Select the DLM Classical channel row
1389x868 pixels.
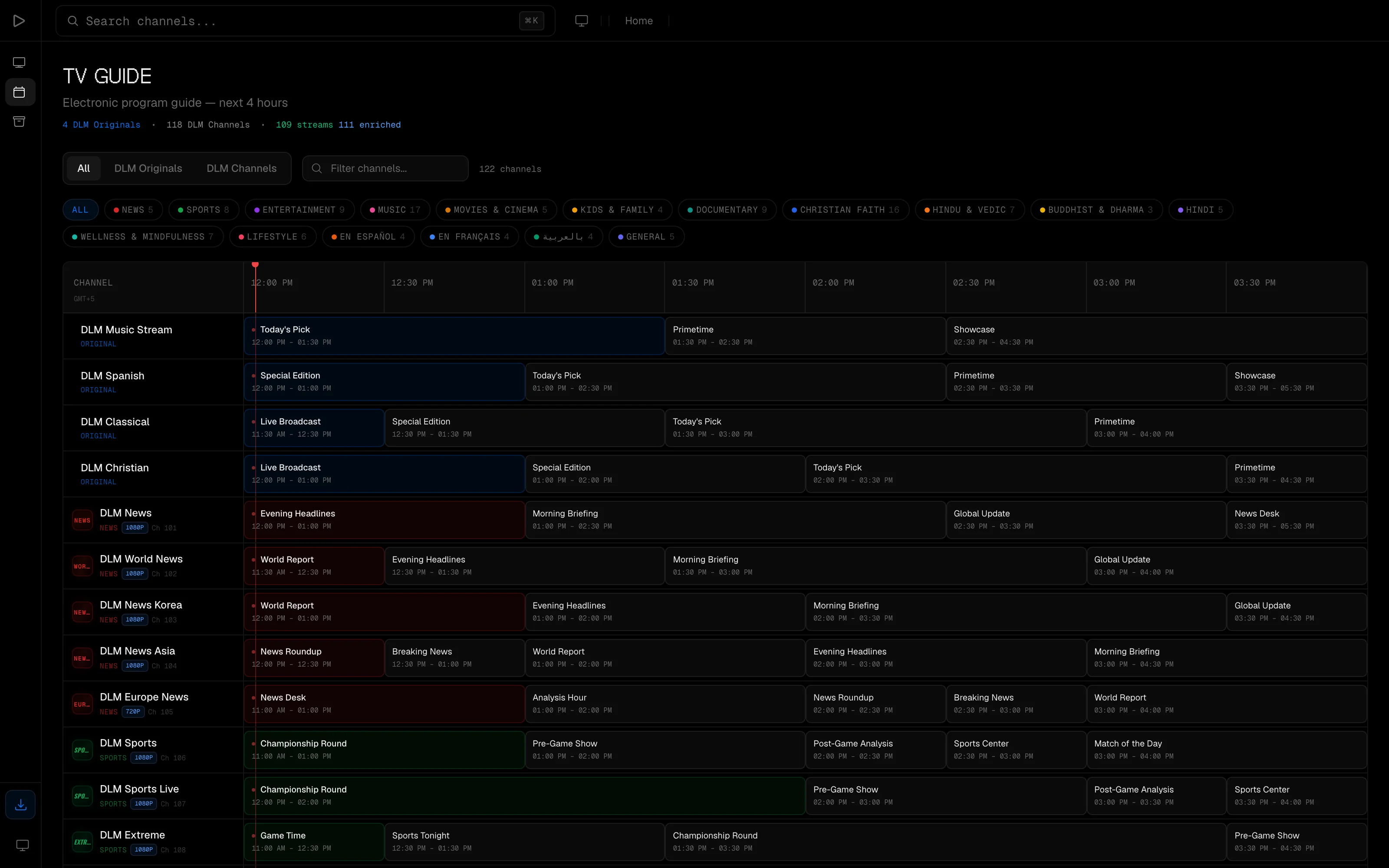(x=153, y=427)
